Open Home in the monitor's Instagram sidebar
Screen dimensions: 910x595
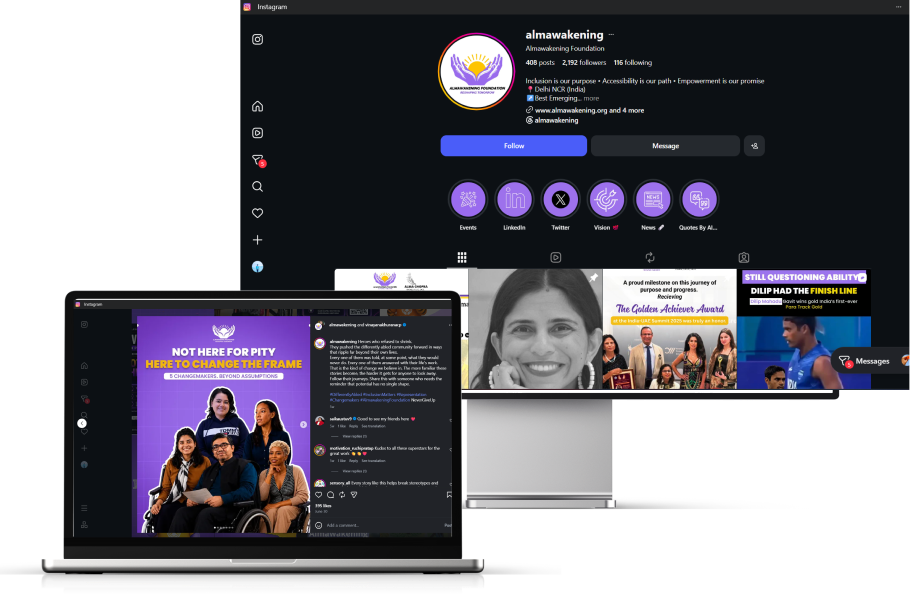(x=257, y=106)
